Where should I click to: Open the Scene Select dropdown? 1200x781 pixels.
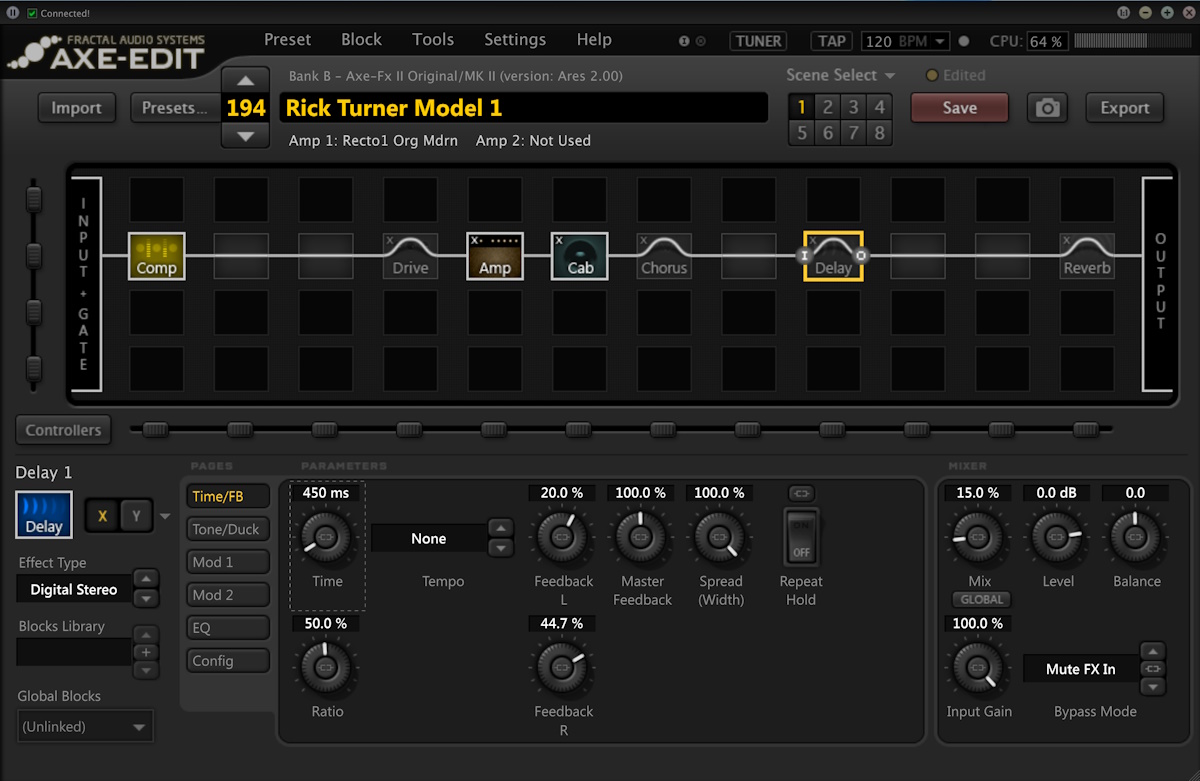click(840, 75)
